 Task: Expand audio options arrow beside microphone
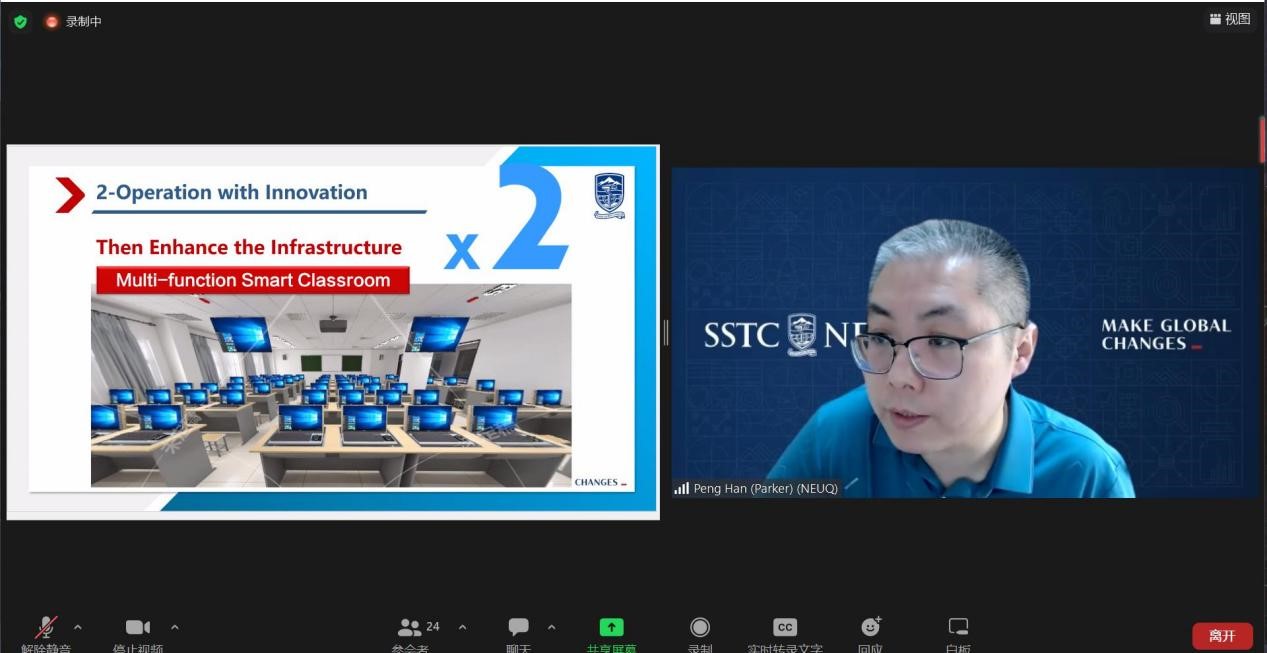pyautogui.click(x=78, y=627)
